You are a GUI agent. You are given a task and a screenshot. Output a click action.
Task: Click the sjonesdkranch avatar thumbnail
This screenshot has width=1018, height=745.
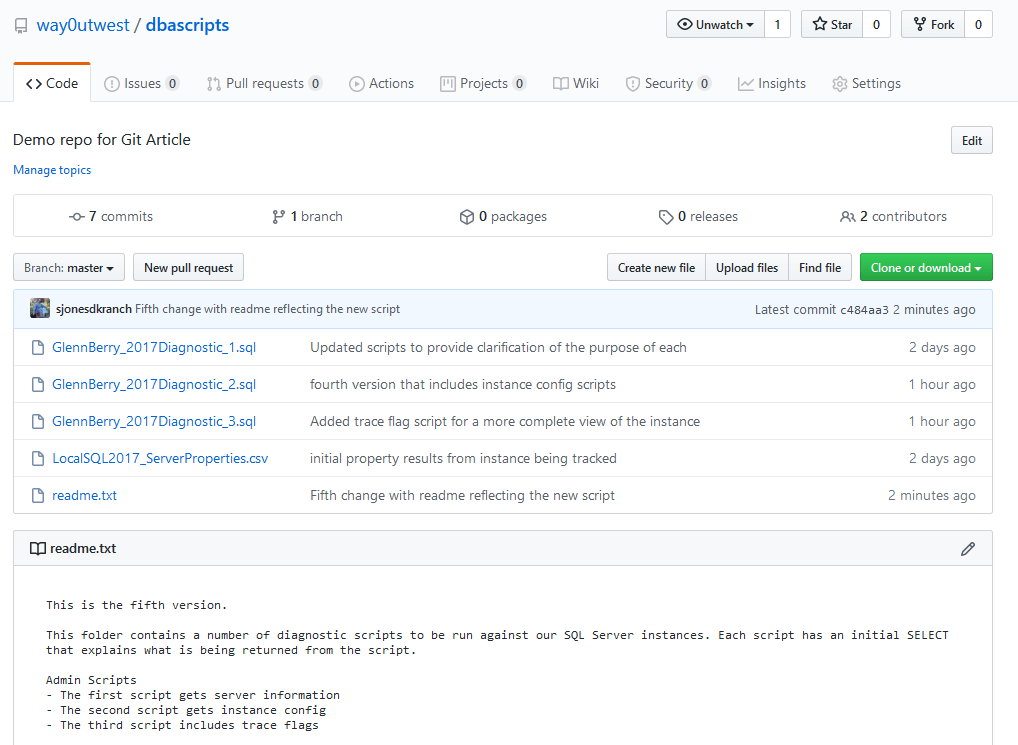[40, 309]
